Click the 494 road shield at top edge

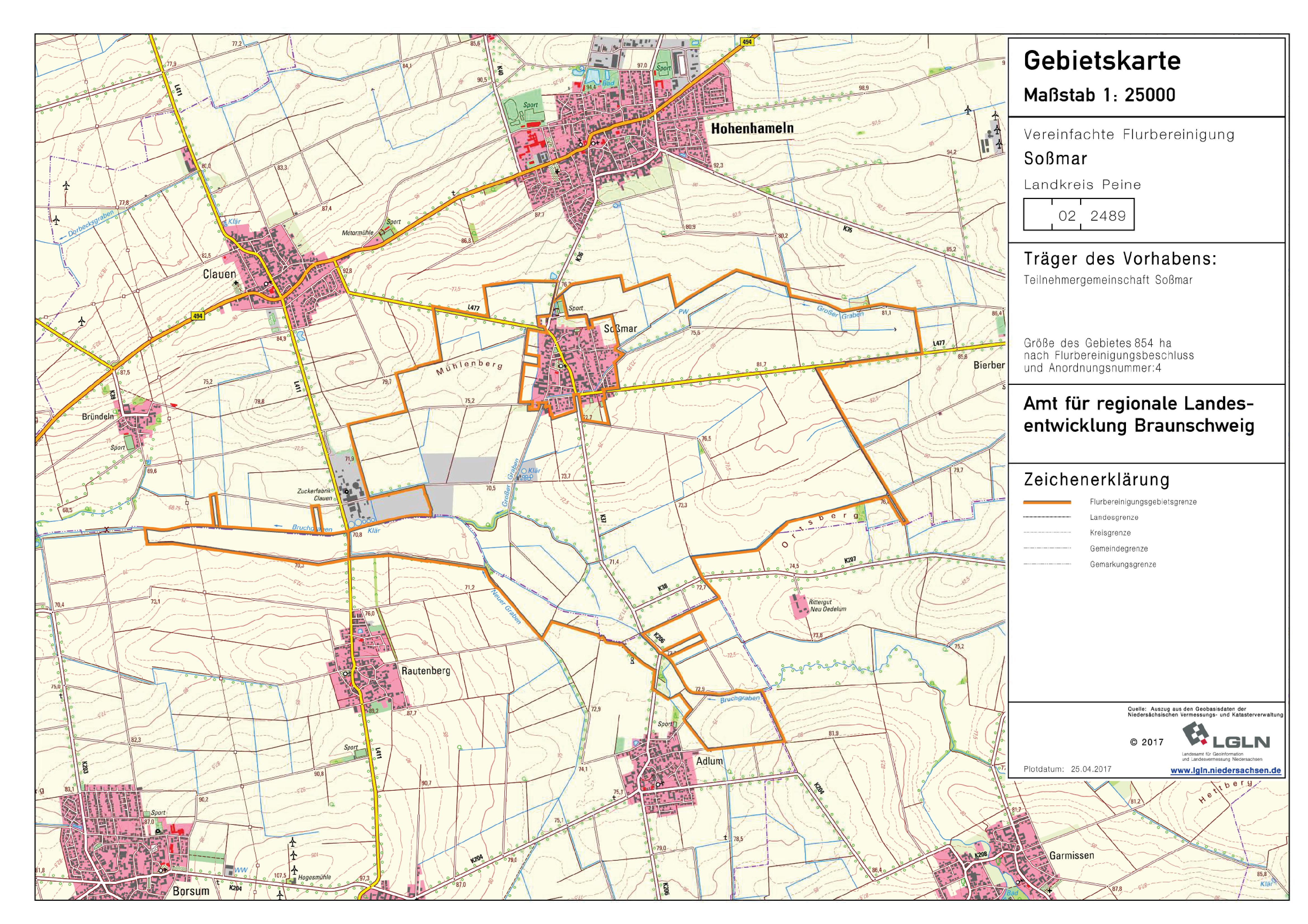click(747, 42)
